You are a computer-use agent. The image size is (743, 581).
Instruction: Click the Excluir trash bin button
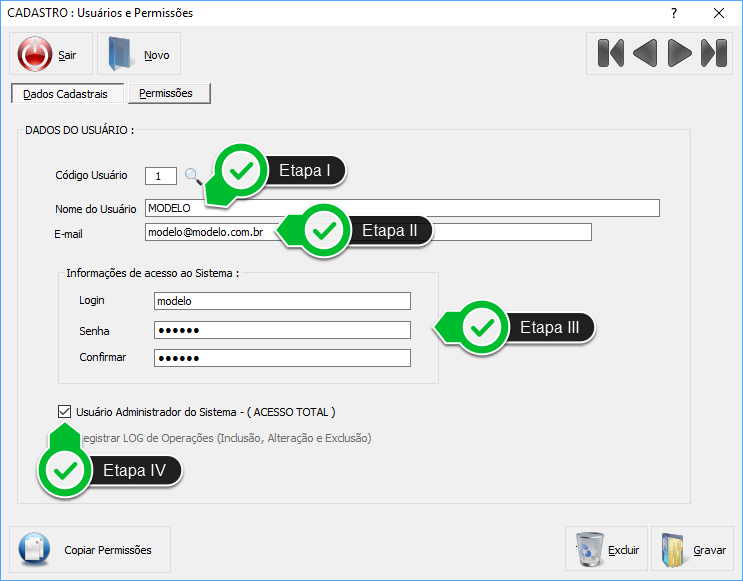607,549
